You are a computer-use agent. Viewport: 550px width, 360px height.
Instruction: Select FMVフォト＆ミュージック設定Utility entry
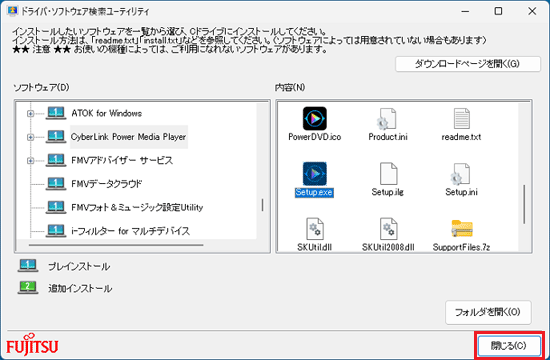pyautogui.click(x=137, y=207)
